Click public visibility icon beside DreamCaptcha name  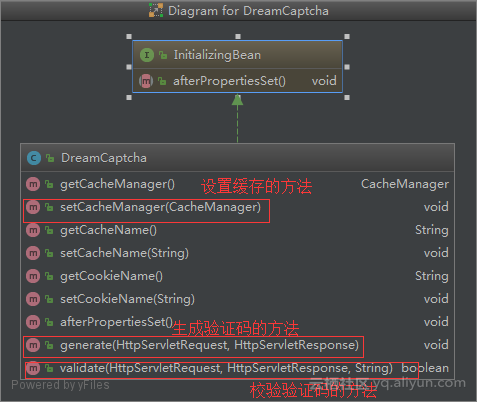point(50,158)
